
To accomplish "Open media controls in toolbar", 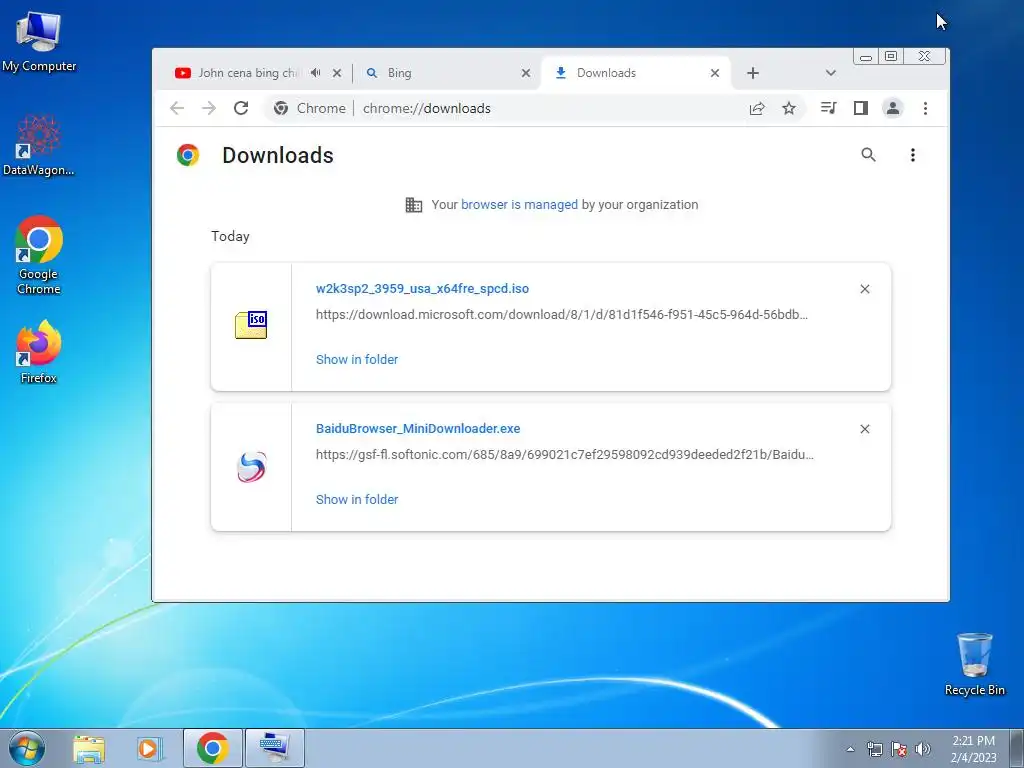I will [x=829, y=108].
